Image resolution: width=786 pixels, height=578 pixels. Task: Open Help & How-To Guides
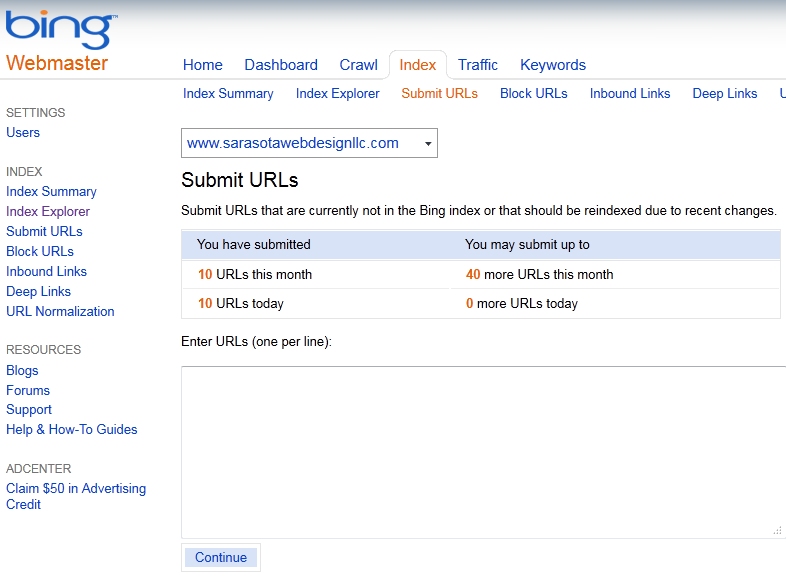[x=71, y=430]
